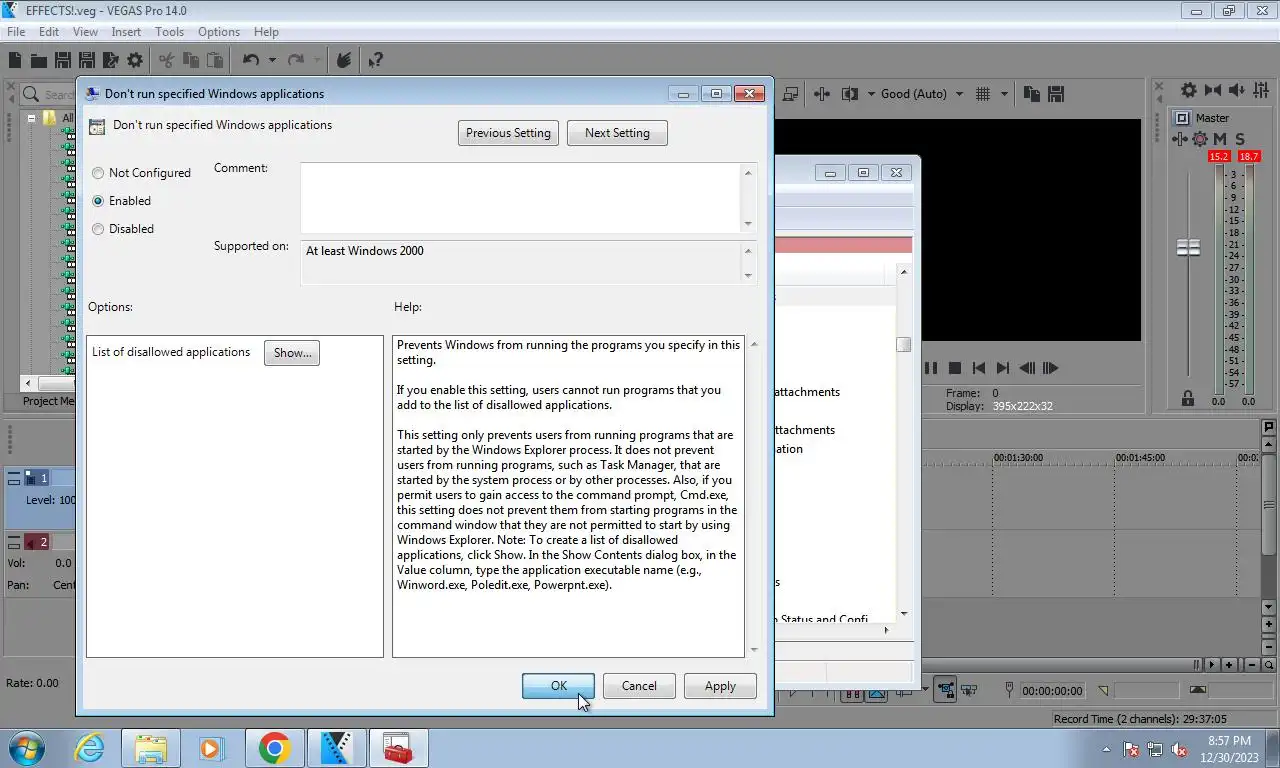
Task: Open the Options menu
Action: tap(219, 32)
